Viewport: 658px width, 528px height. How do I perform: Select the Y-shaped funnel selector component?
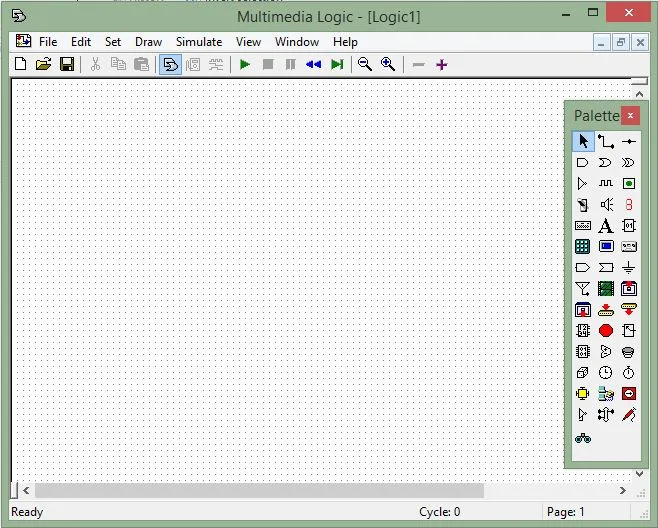[582, 289]
